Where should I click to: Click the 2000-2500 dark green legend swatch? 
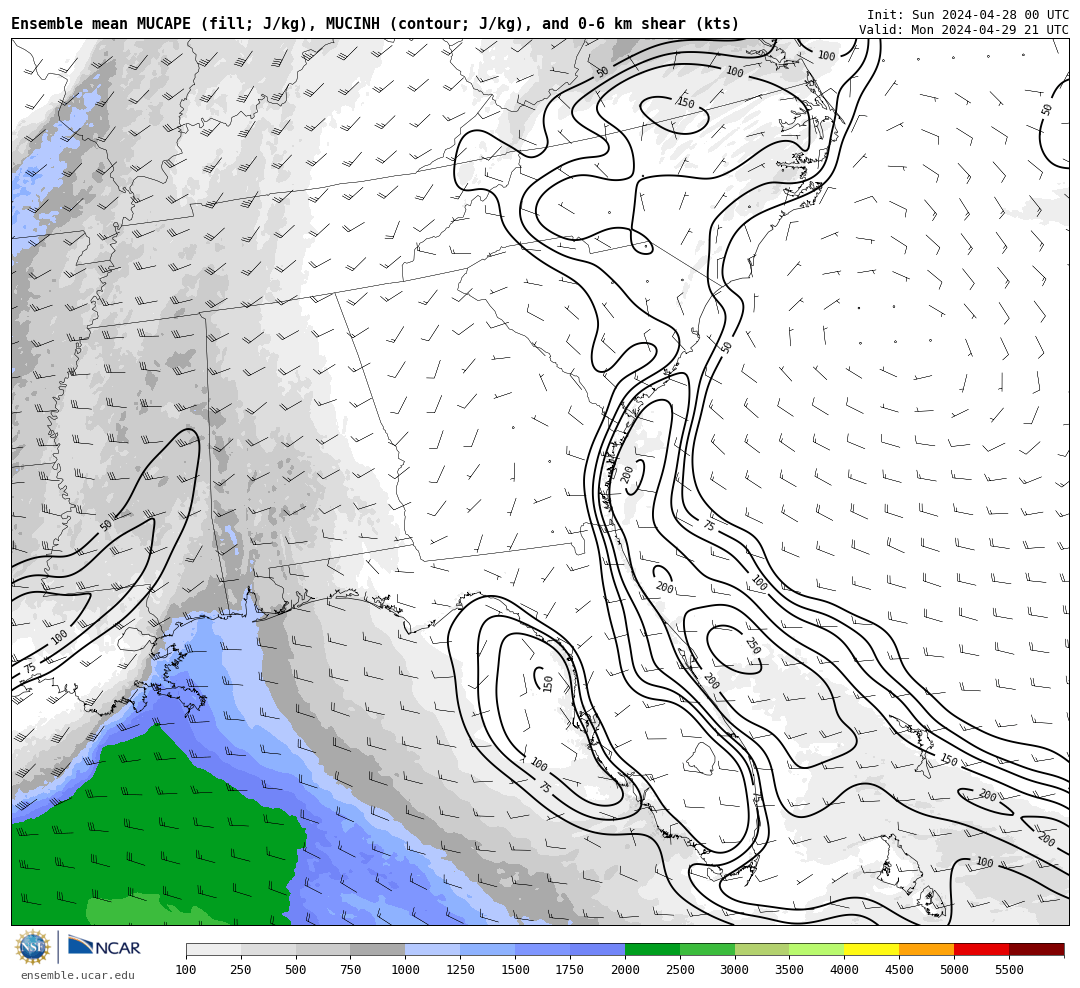[x=652, y=950]
